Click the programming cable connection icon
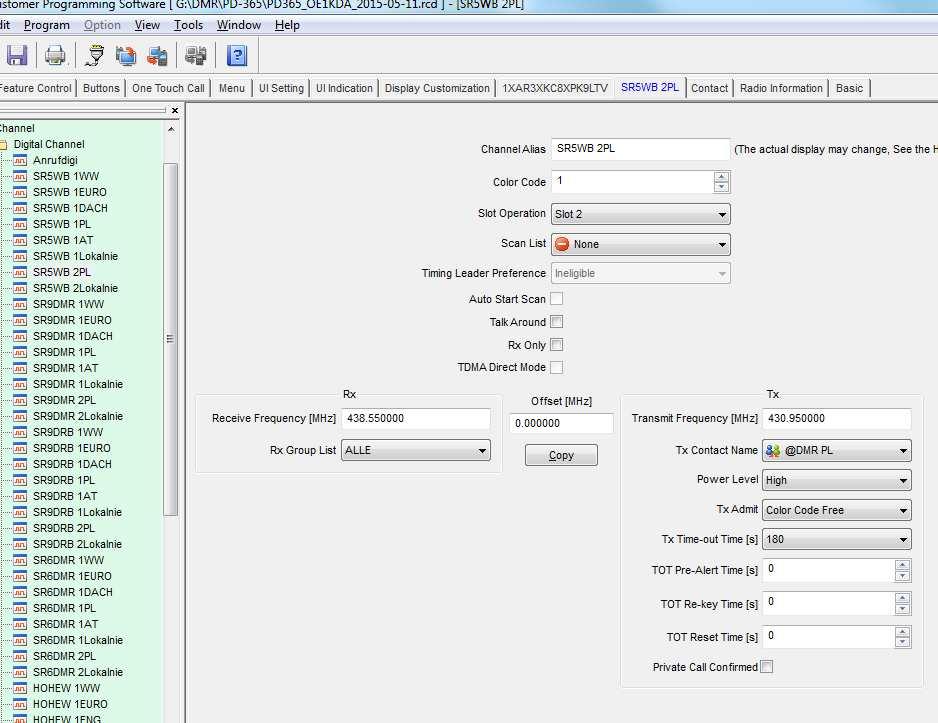The height and width of the screenshot is (723, 938). coord(94,56)
